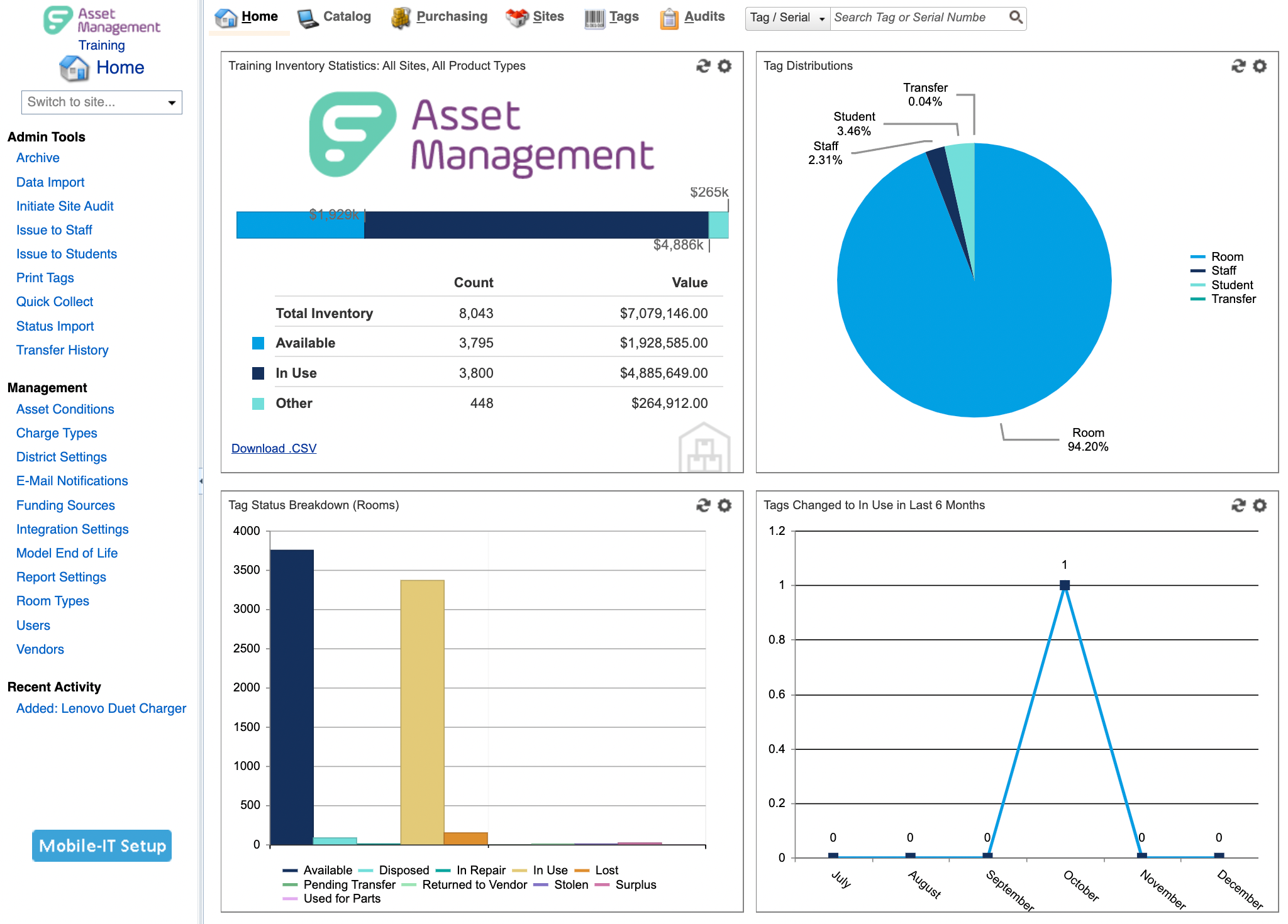Open settings gear for Training Inventory Statistics

point(724,66)
